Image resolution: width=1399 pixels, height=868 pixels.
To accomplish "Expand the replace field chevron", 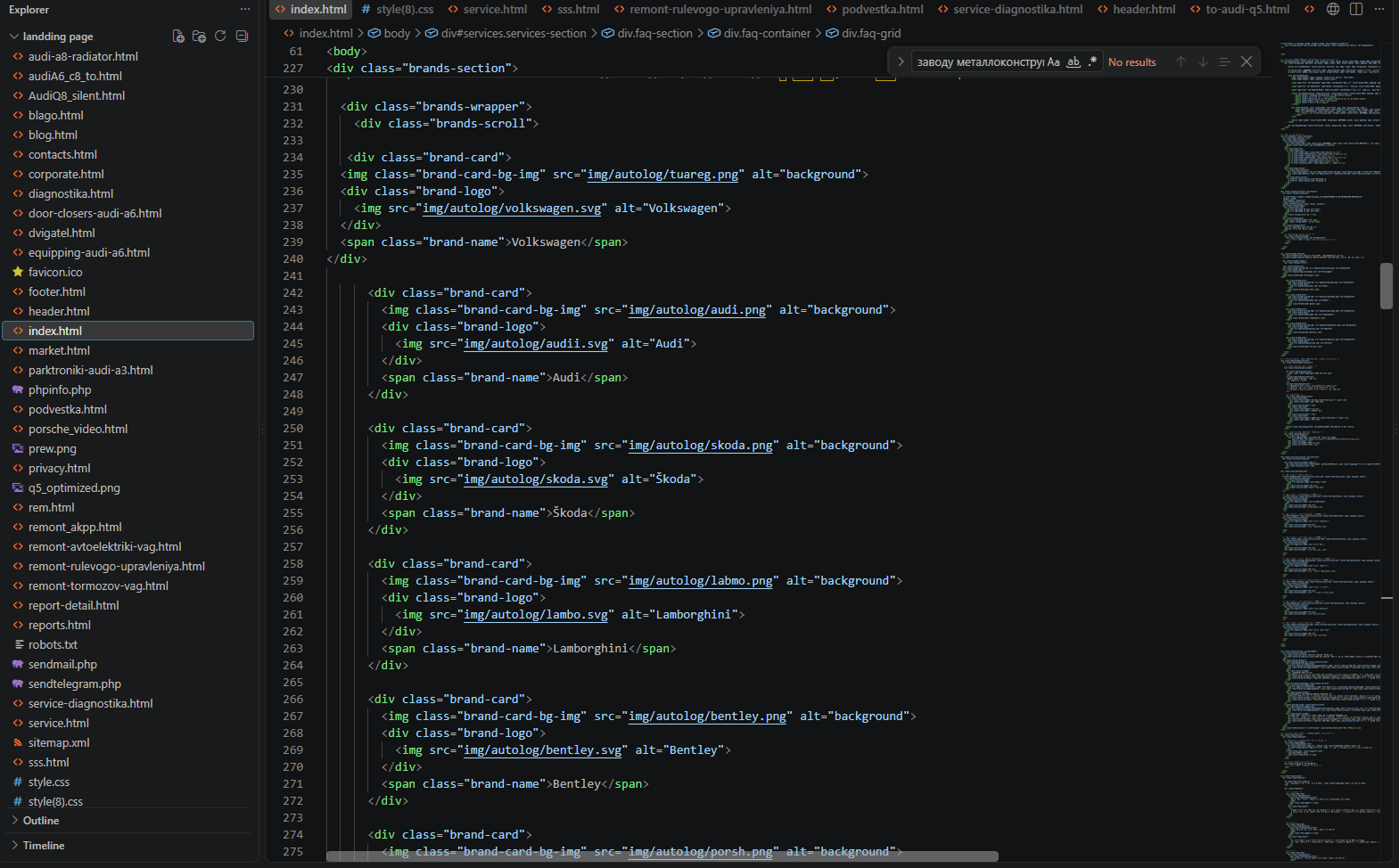I will (901, 61).
